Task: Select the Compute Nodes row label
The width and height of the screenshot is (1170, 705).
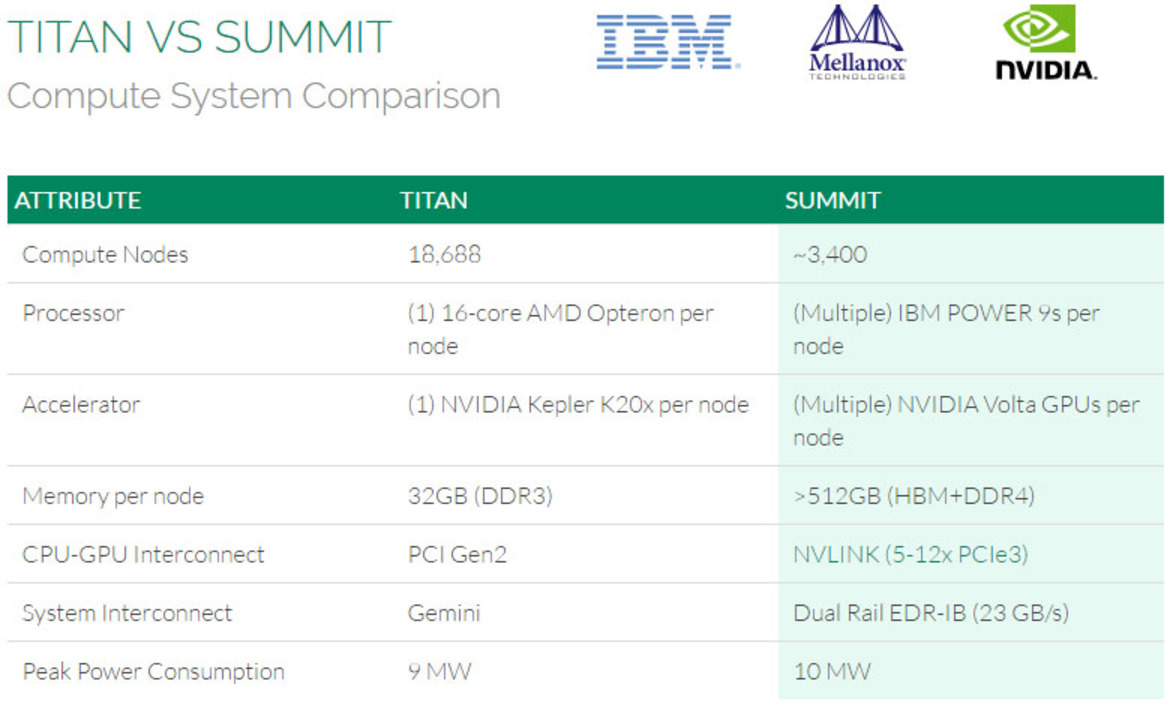Action: pos(105,254)
